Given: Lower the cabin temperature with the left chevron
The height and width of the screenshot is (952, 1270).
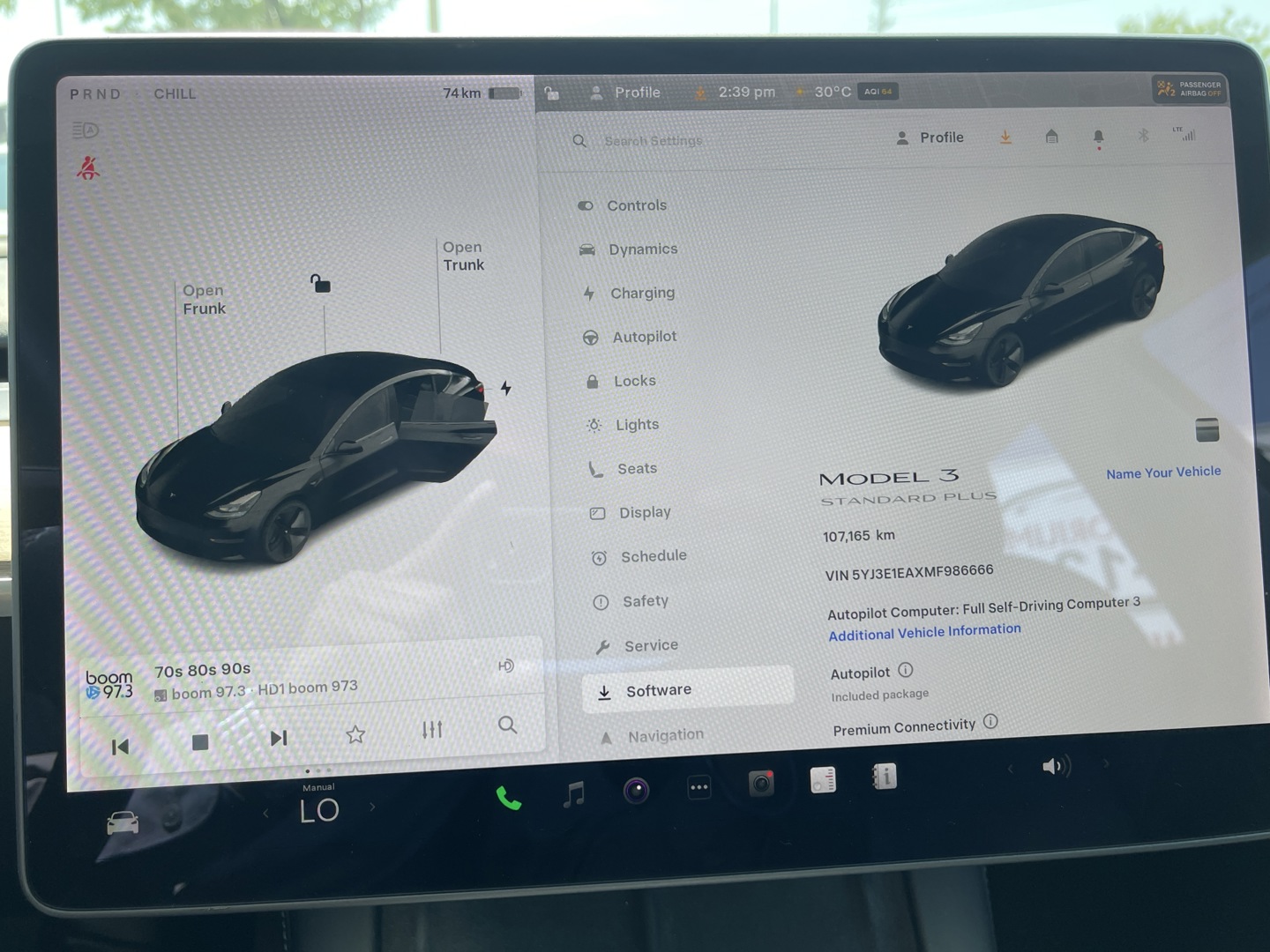Looking at the screenshot, I should click(265, 813).
